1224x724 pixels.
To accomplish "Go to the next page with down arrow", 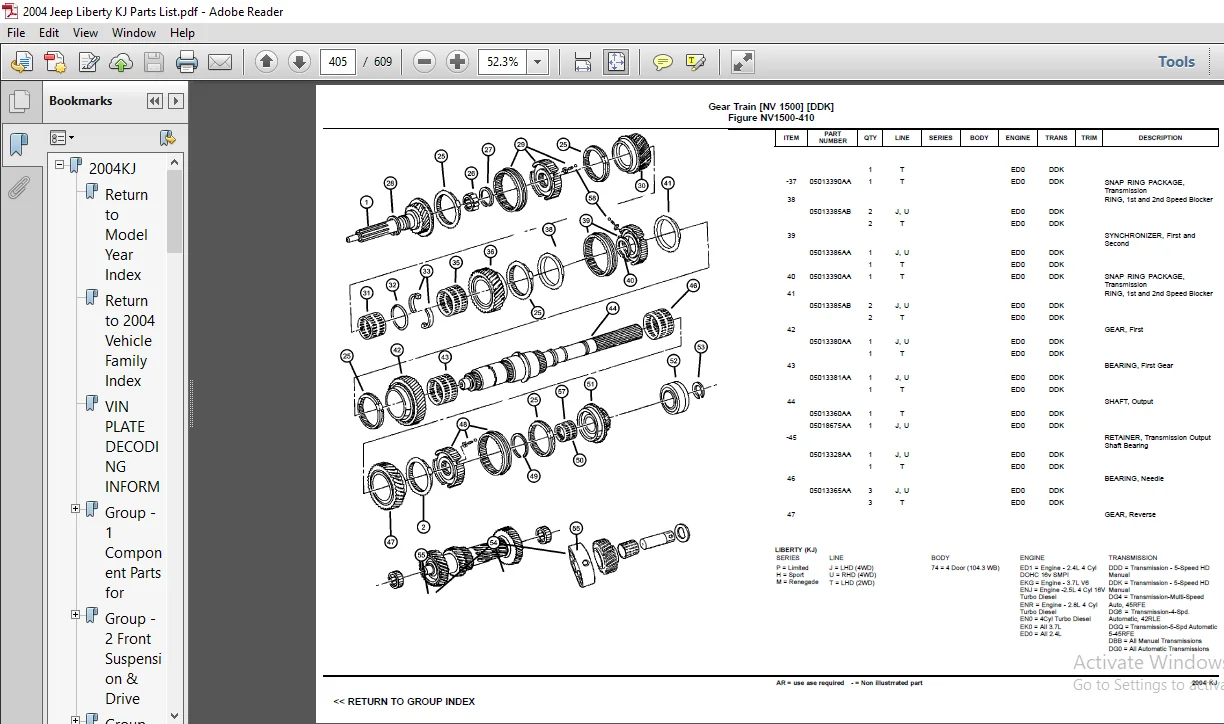I will coord(299,62).
